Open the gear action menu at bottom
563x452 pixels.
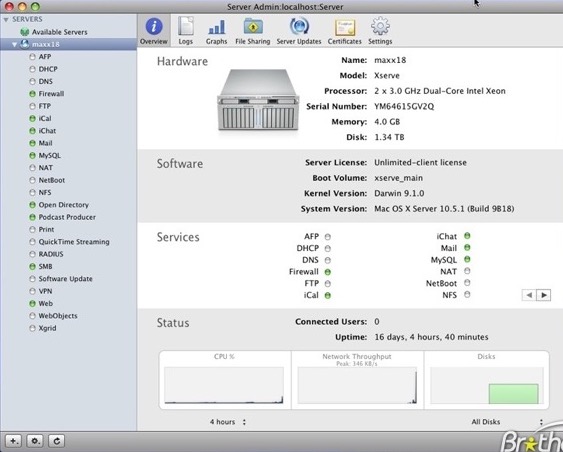pyautogui.click(x=35, y=441)
